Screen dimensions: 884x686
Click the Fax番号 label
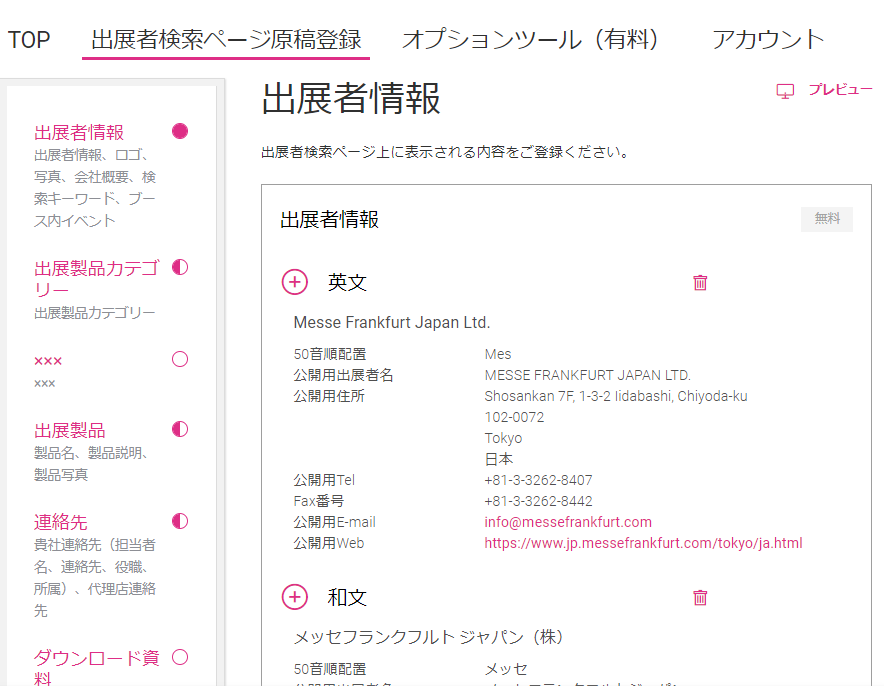[x=319, y=501]
